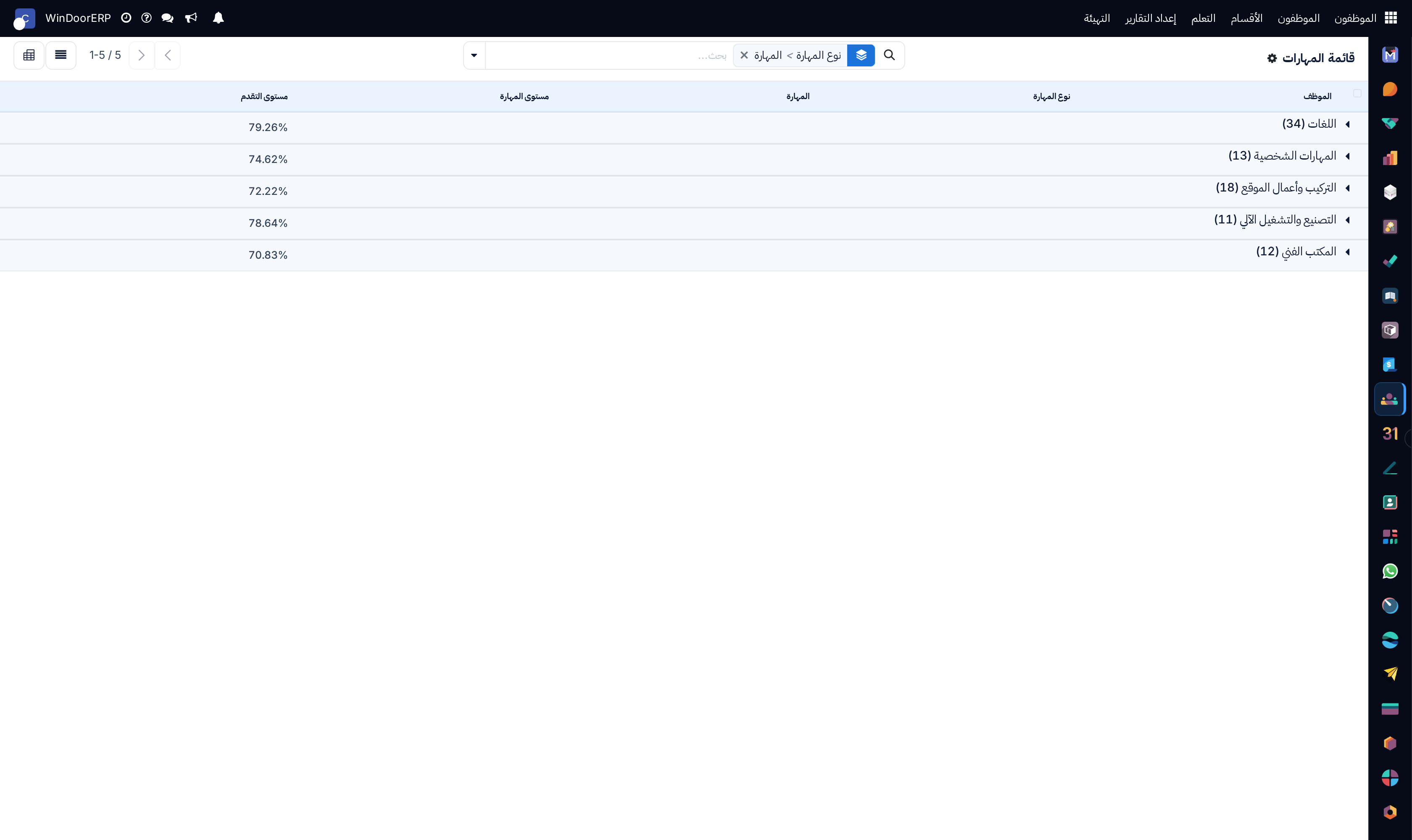This screenshot has height=840, width=1412.
Task: Open the clock activities icon
Action: (x=126, y=18)
